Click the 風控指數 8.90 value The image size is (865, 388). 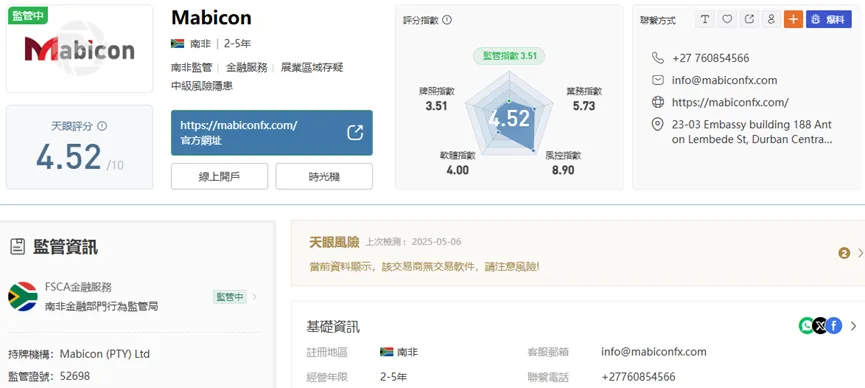pos(563,170)
